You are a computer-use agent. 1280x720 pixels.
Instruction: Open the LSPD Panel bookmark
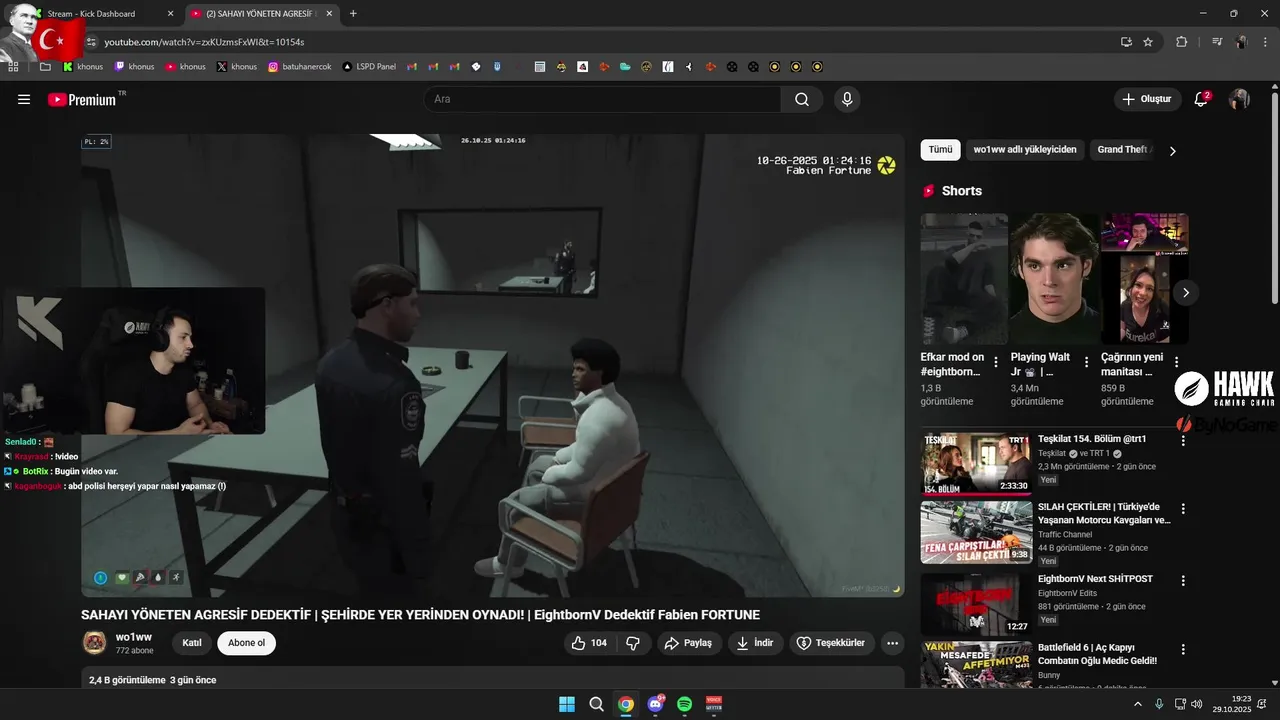(x=369, y=67)
